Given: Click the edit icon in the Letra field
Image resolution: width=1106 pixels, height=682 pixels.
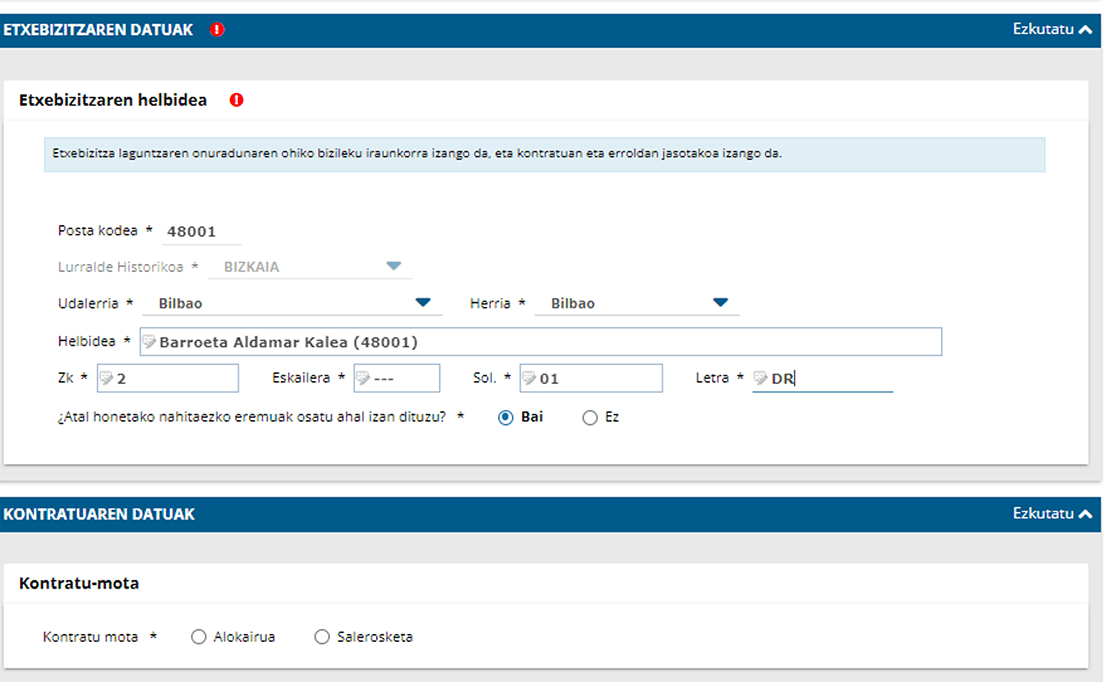Looking at the screenshot, I should [x=761, y=377].
